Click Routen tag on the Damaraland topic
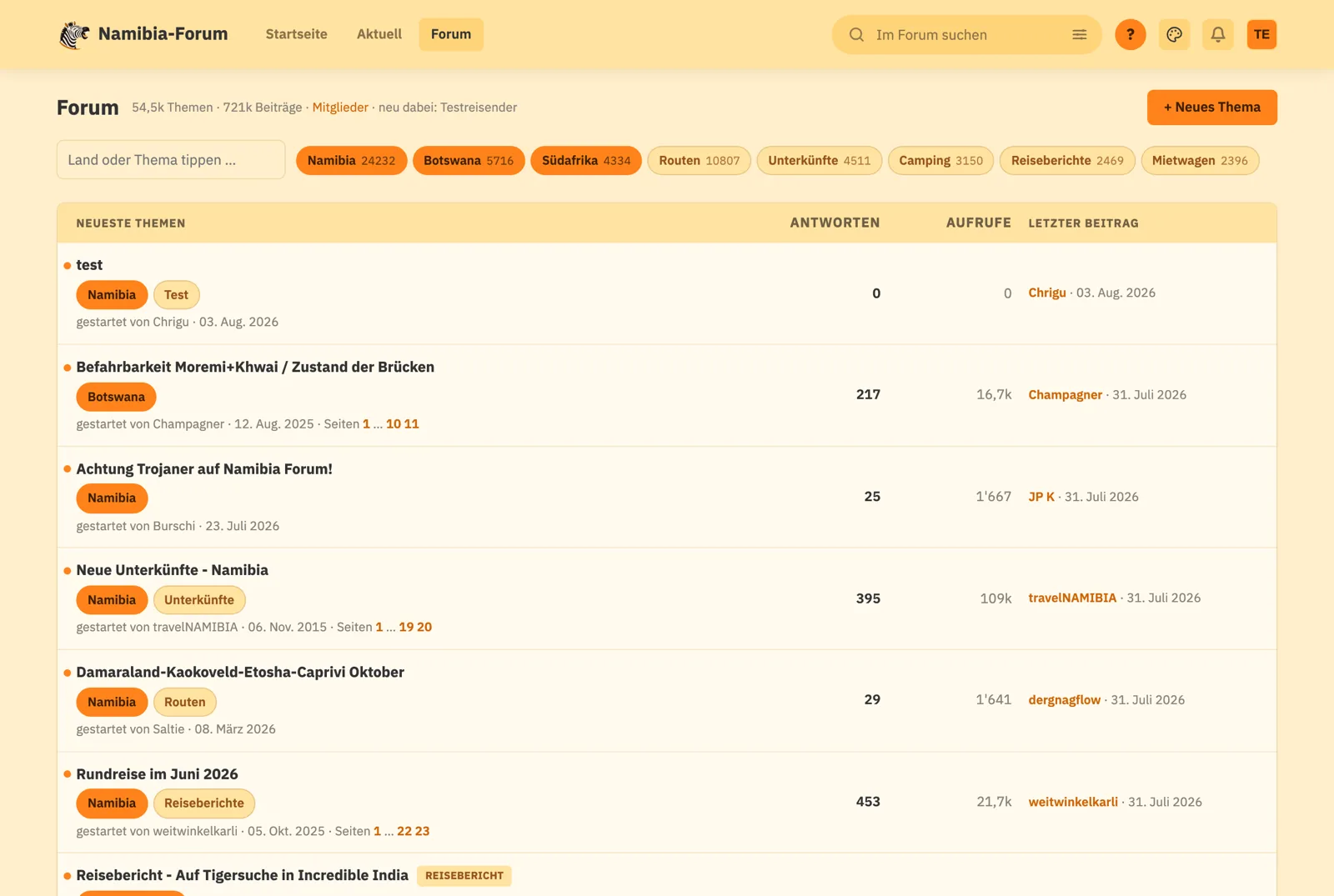The width and height of the screenshot is (1334, 896). 185,702
